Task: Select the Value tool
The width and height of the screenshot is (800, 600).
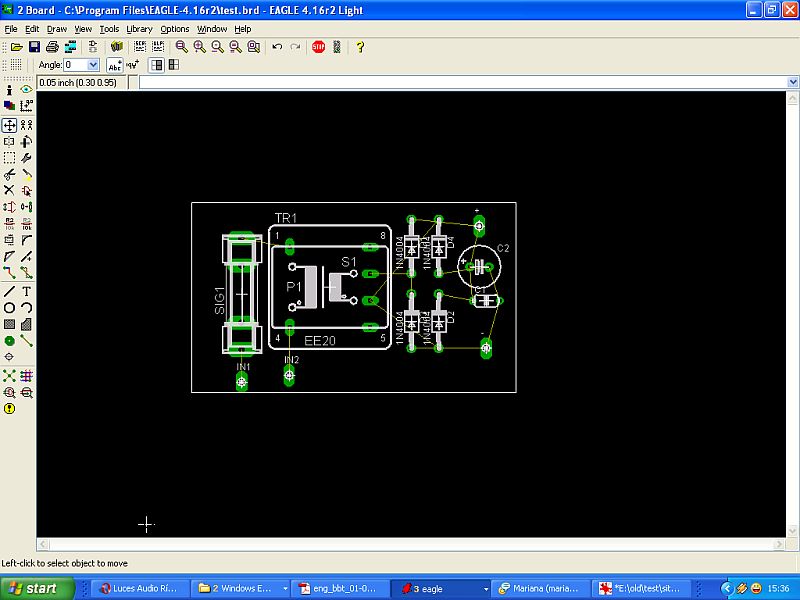Action: coord(27,223)
